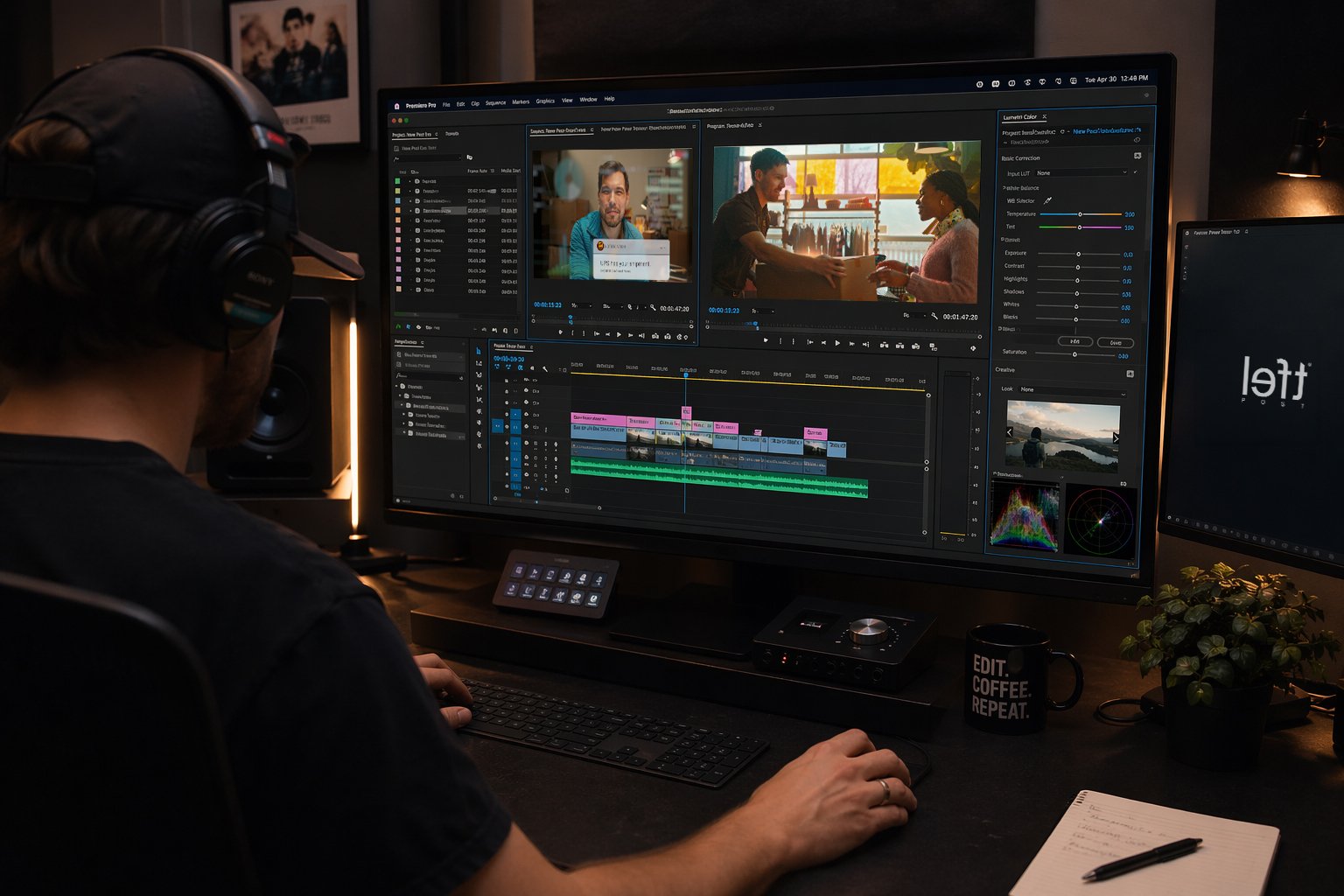Click the Temperature slider handle
The height and width of the screenshot is (896, 1344).
point(1080,214)
